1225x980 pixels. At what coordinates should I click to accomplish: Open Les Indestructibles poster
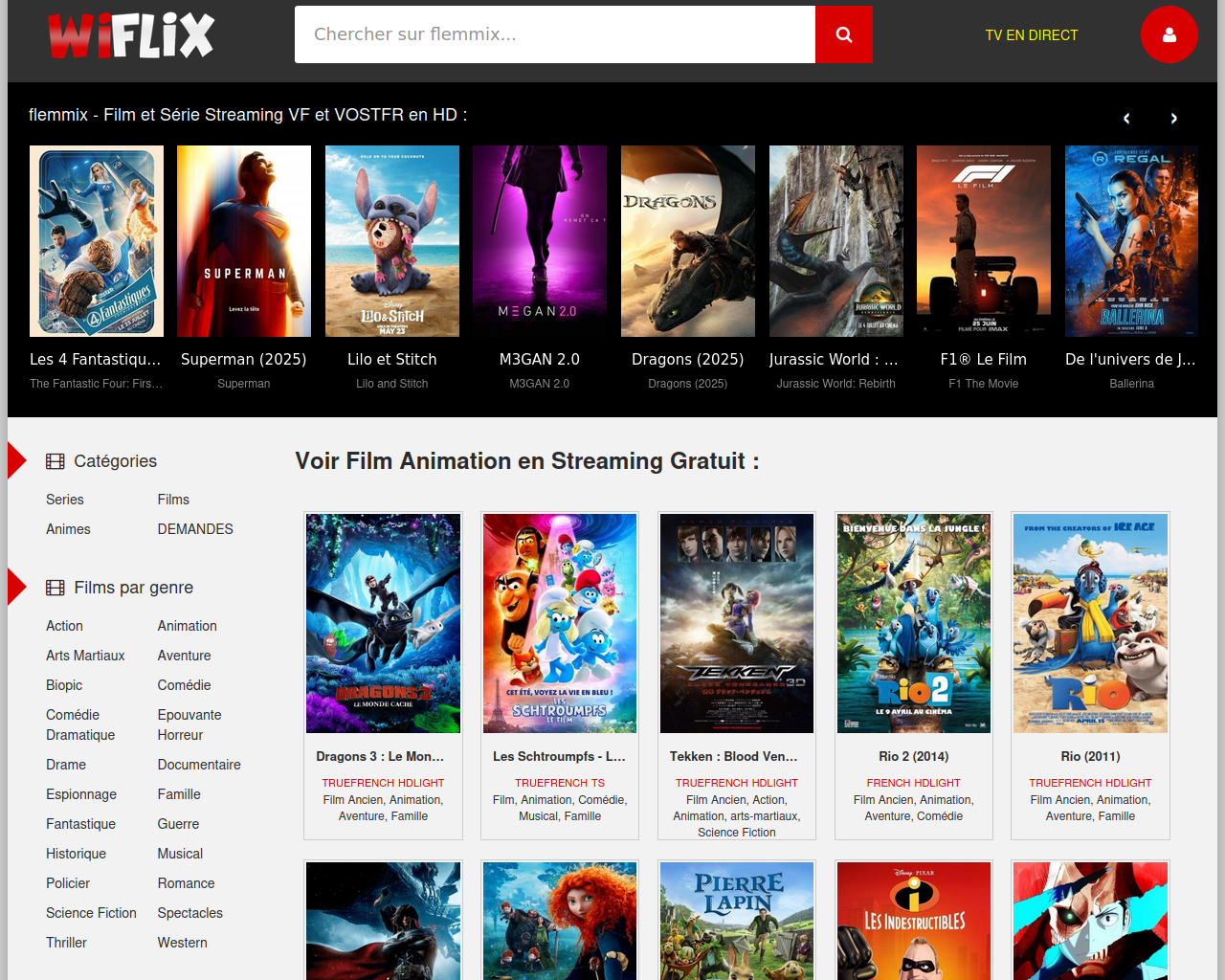914,921
